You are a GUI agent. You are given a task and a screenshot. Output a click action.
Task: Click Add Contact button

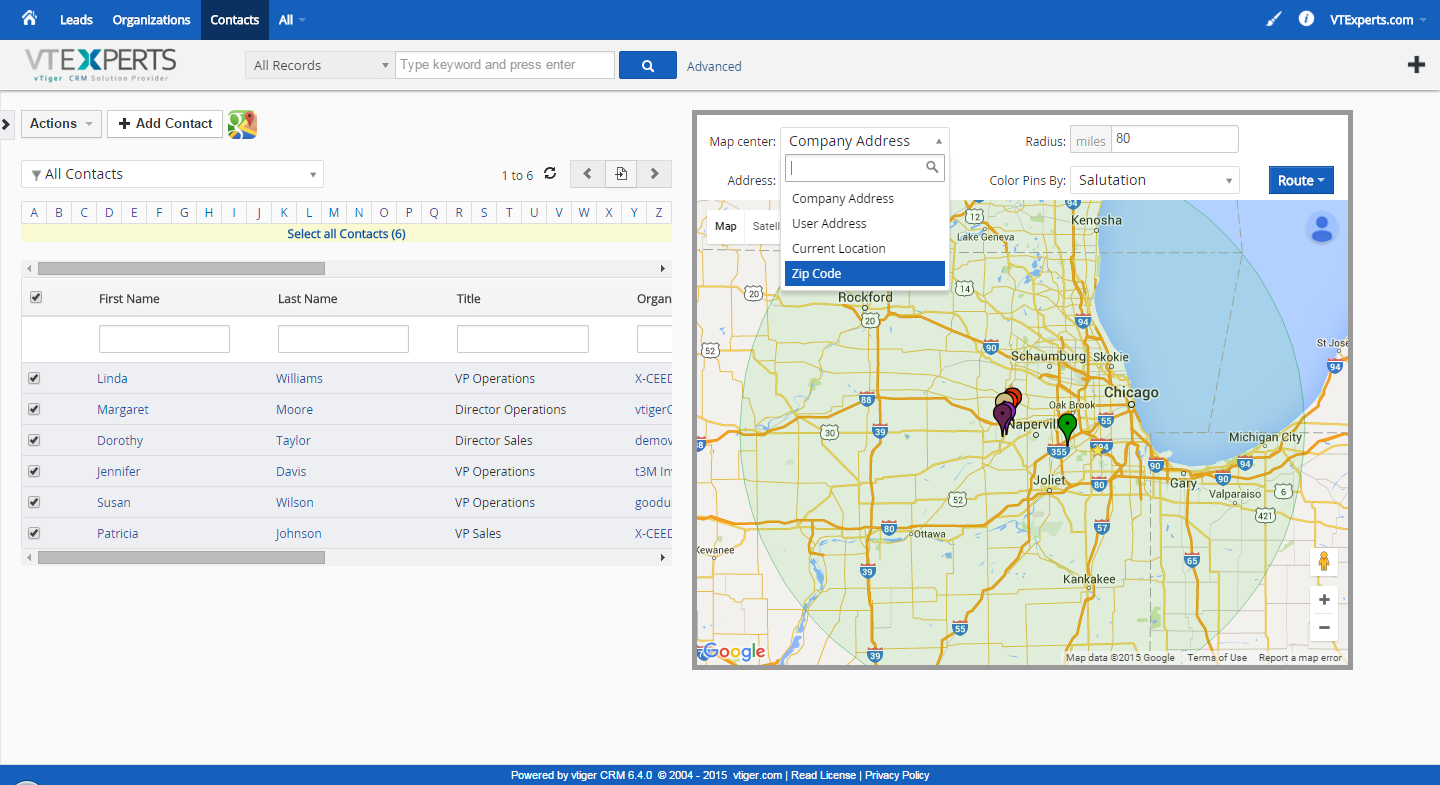click(x=165, y=124)
